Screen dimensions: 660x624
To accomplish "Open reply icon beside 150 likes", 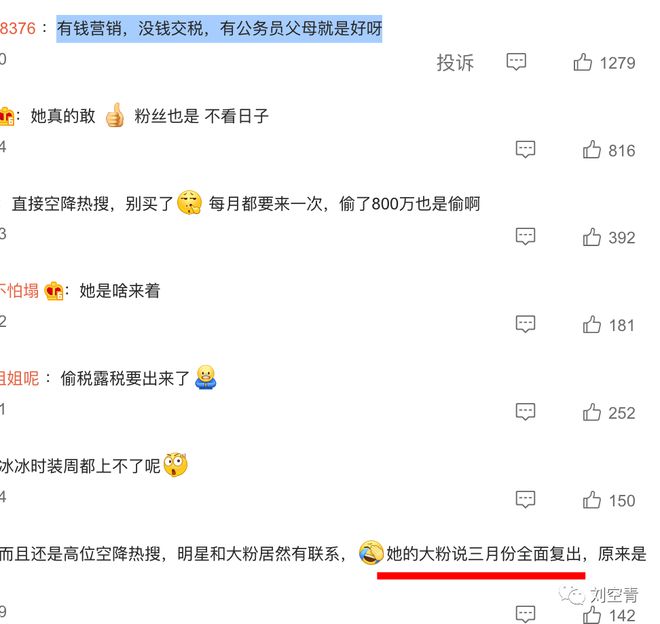I will [x=525, y=500].
